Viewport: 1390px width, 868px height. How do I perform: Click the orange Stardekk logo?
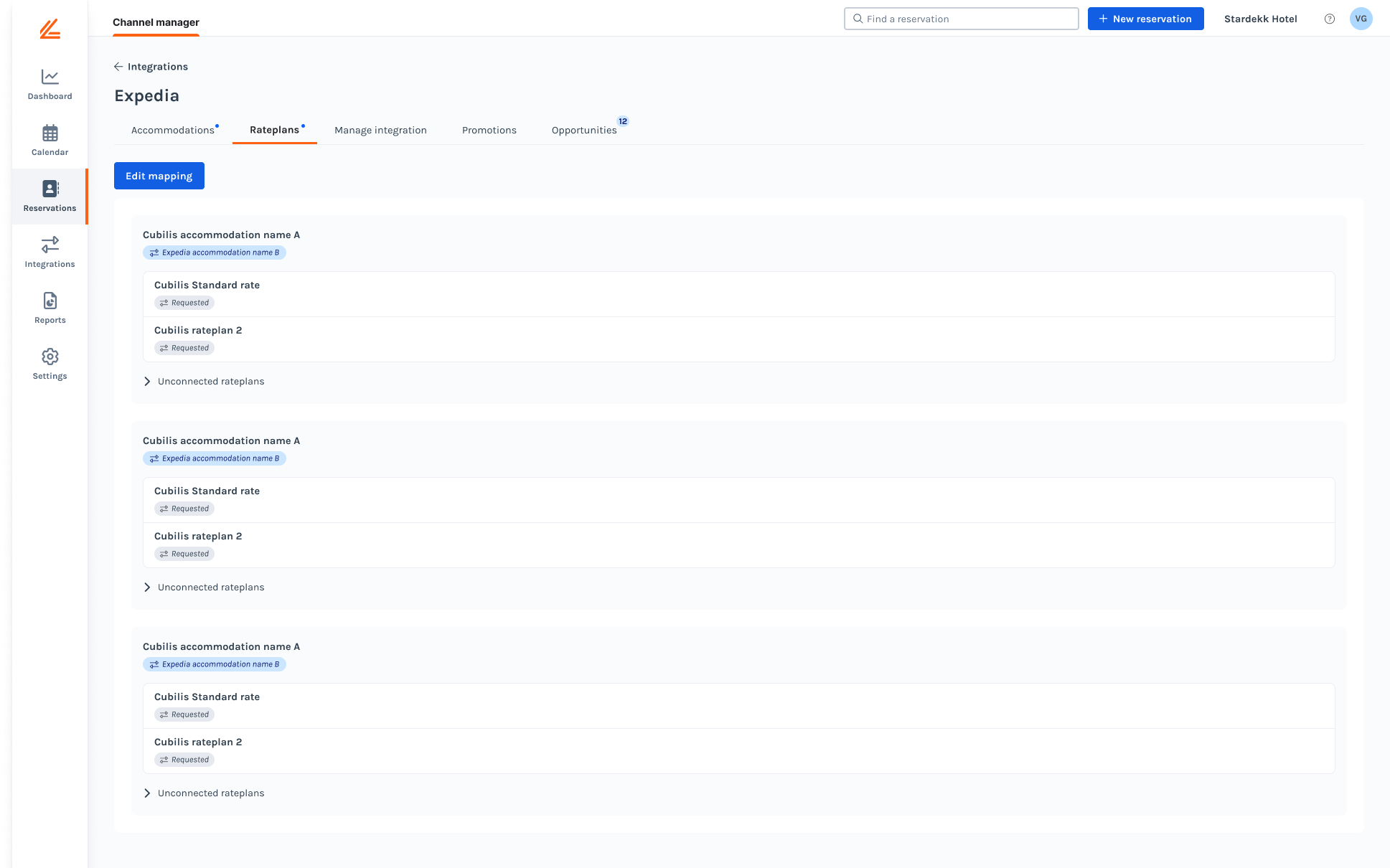[50, 29]
